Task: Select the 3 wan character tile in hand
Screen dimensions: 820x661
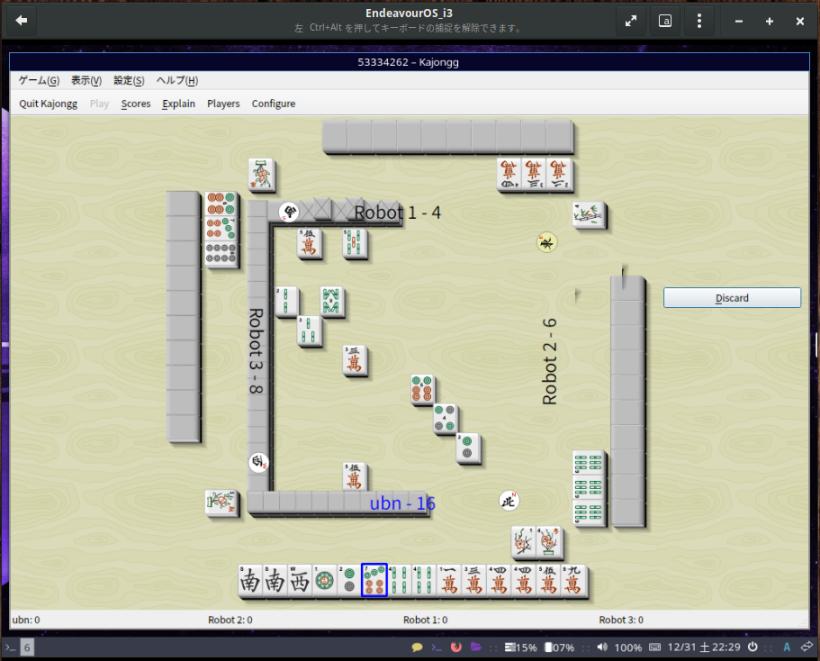Action: pos(474,580)
